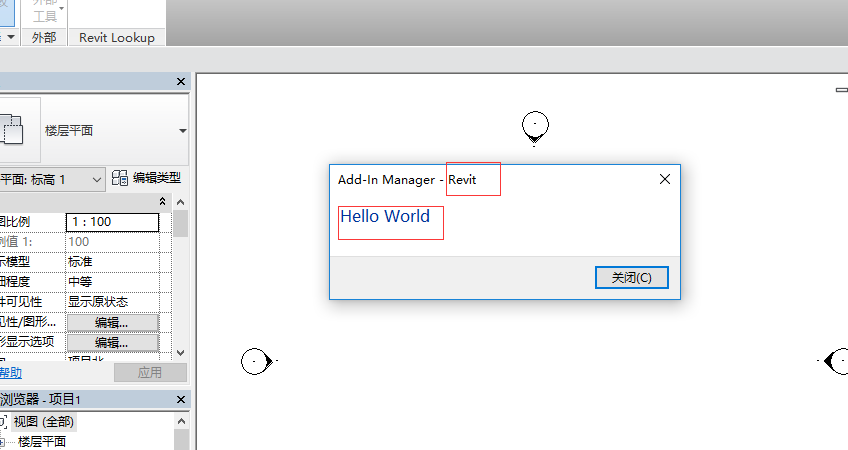
Task: Select the 显示原状态 visibility value
Action: [112, 302]
